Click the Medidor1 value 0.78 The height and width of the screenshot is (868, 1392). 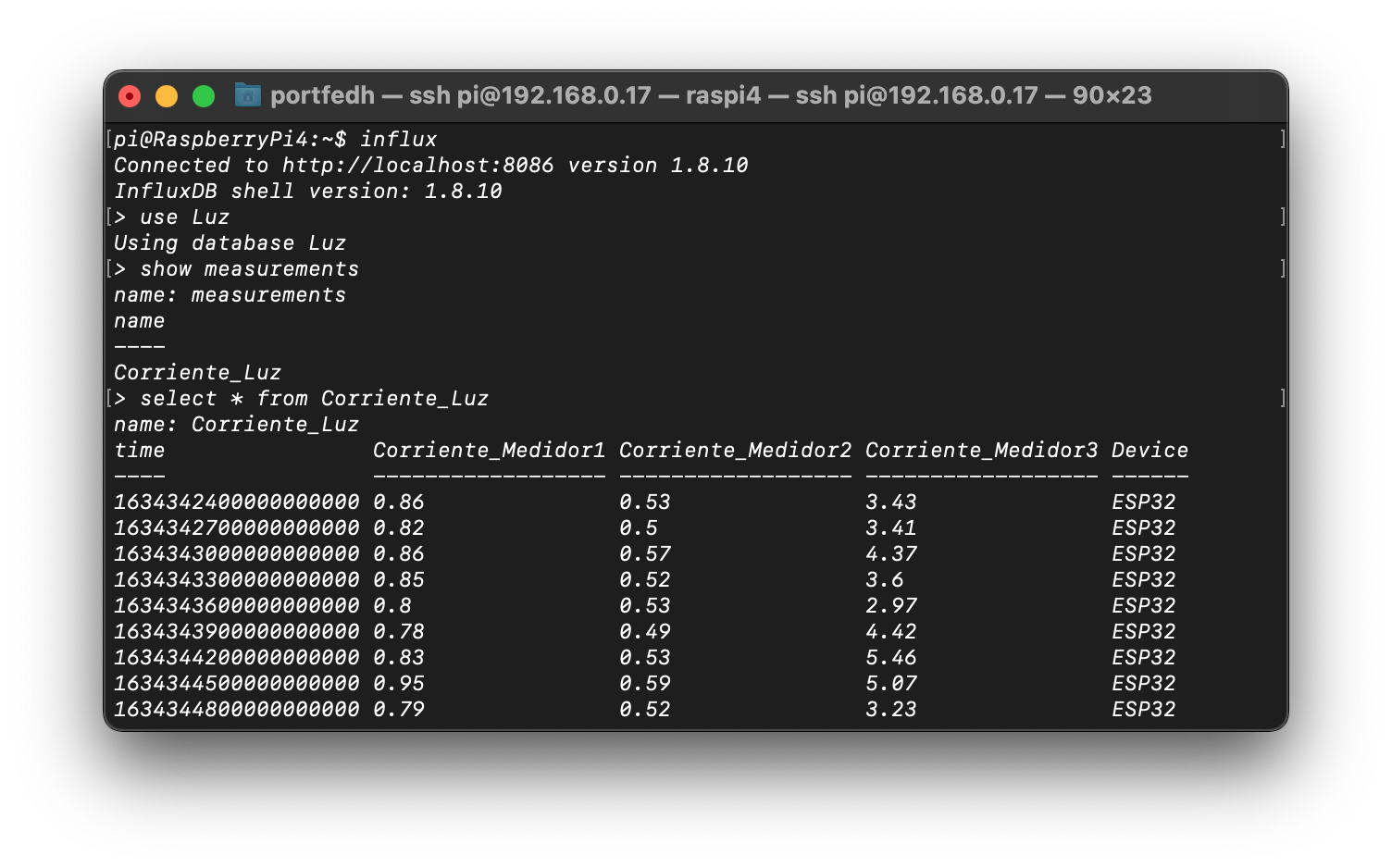[x=398, y=631]
